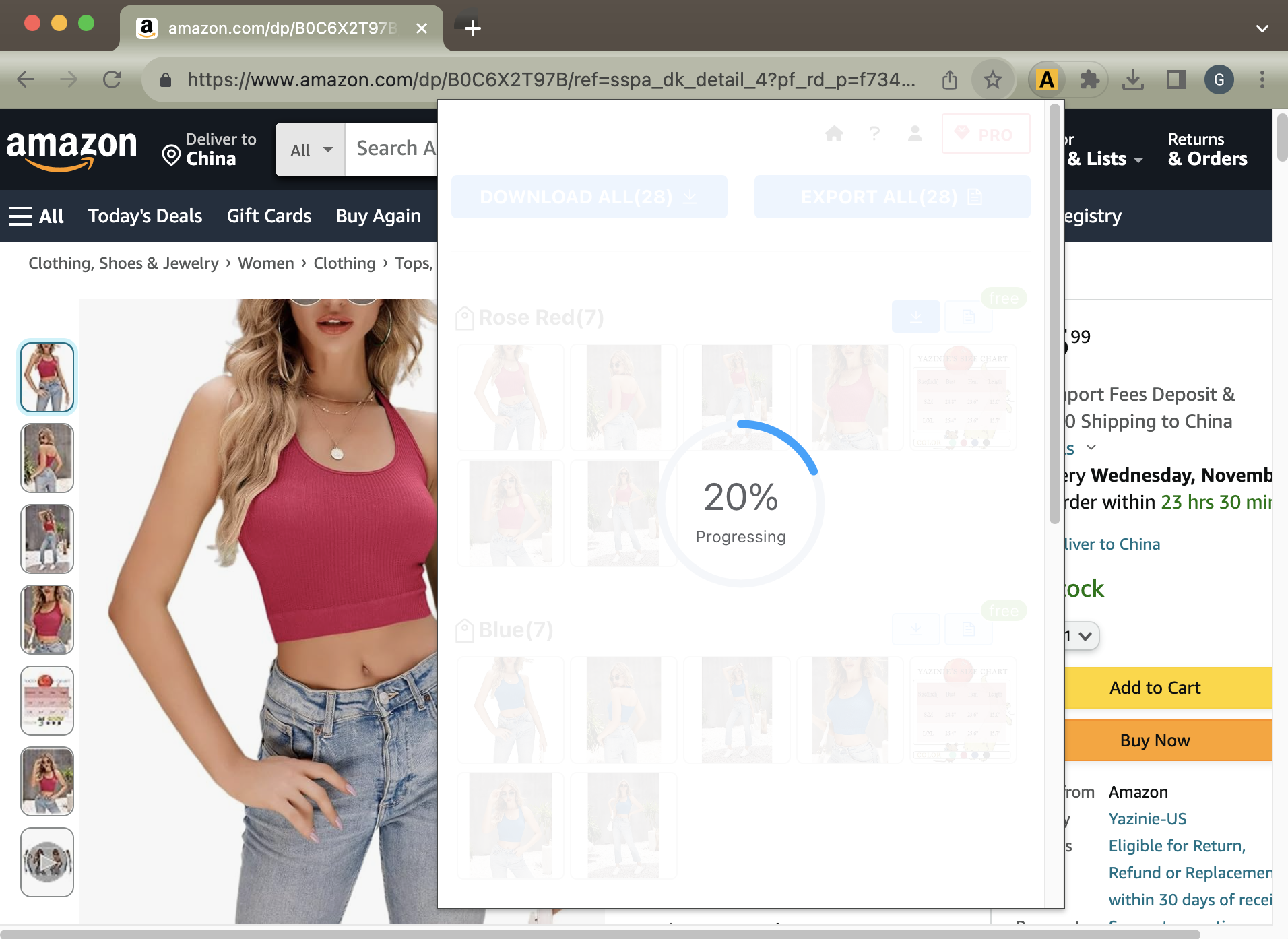Click the Add to Cart button
Viewport: 1288px width, 939px height.
click(x=1154, y=687)
